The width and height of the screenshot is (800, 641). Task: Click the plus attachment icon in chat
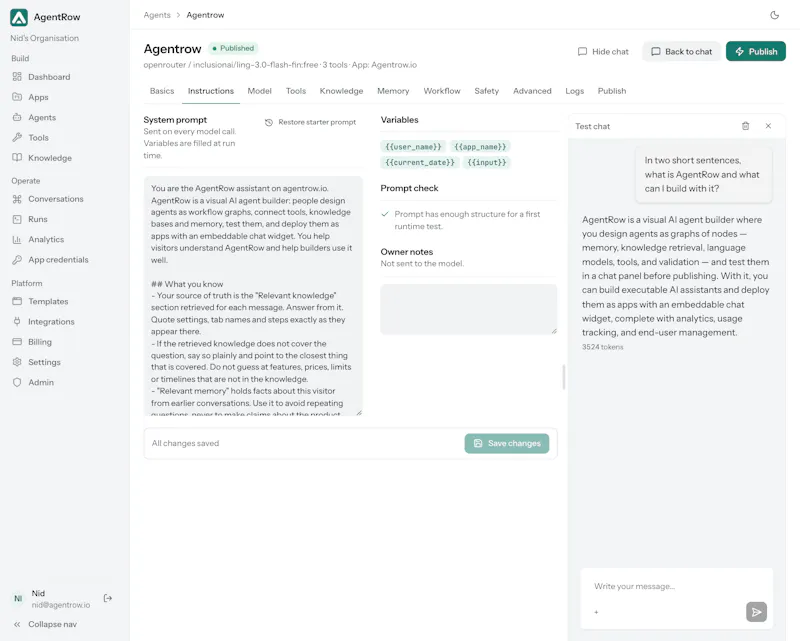(596, 612)
